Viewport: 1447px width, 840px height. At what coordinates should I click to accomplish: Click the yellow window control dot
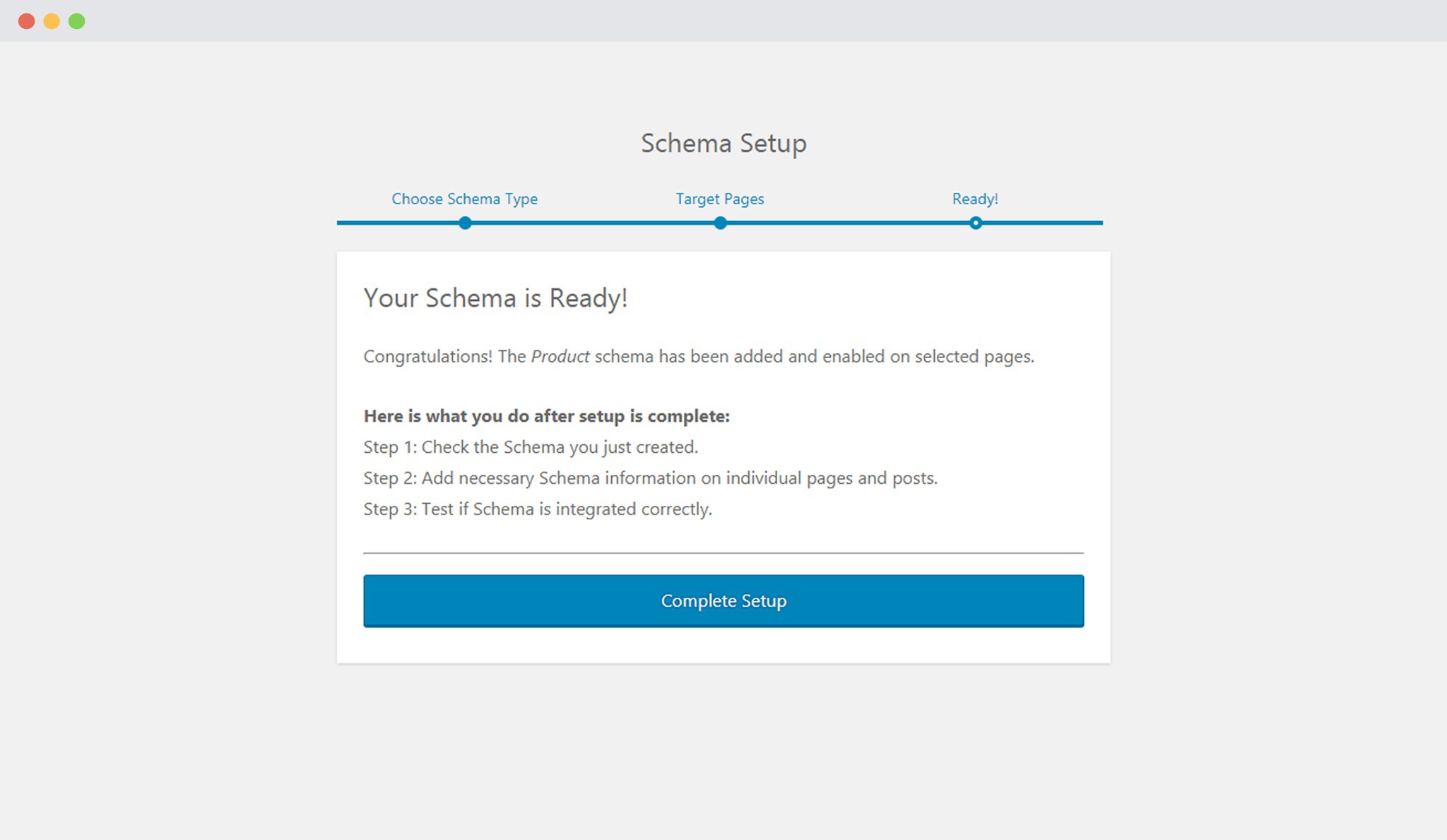[51, 20]
